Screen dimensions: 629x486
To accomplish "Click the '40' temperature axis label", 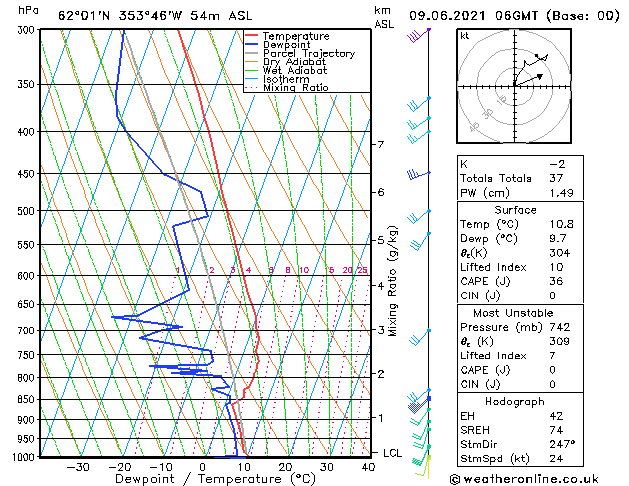I will (x=368, y=467).
